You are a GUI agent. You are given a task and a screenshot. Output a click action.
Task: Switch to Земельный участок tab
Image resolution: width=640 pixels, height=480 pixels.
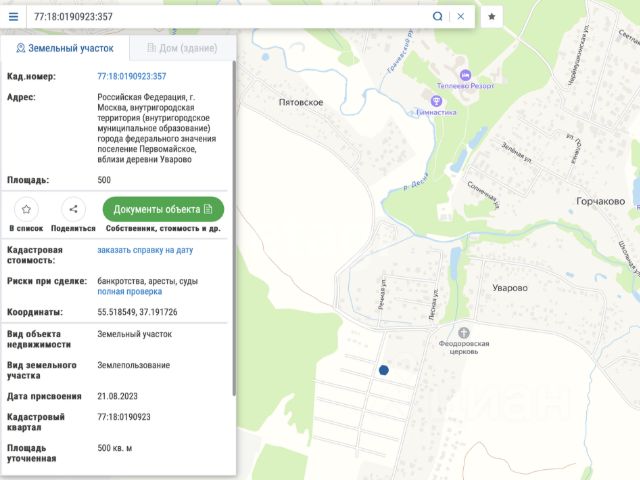point(65,48)
